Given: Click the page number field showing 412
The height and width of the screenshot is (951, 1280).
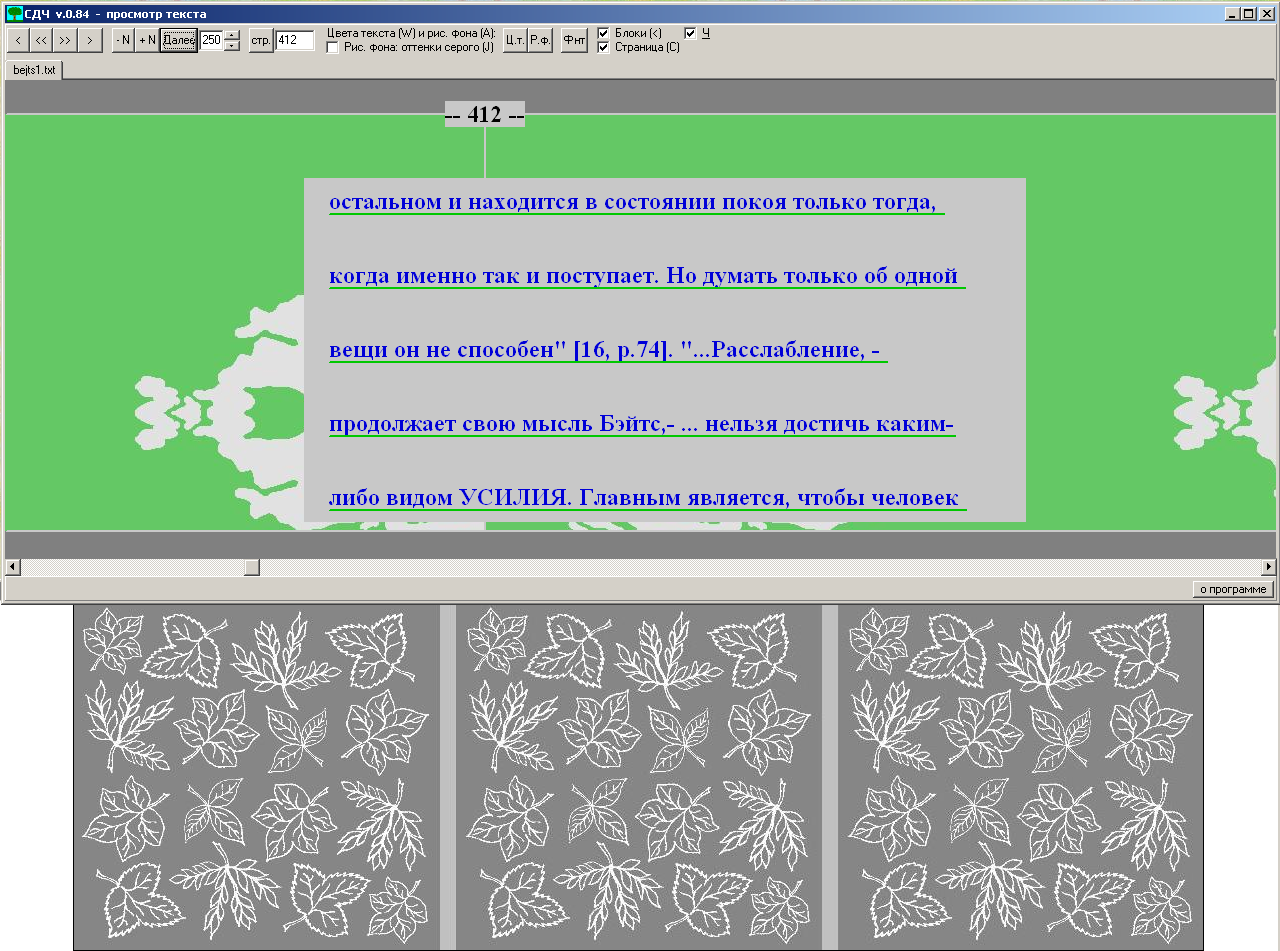Looking at the screenshot, I should click(x=295, y=40).
